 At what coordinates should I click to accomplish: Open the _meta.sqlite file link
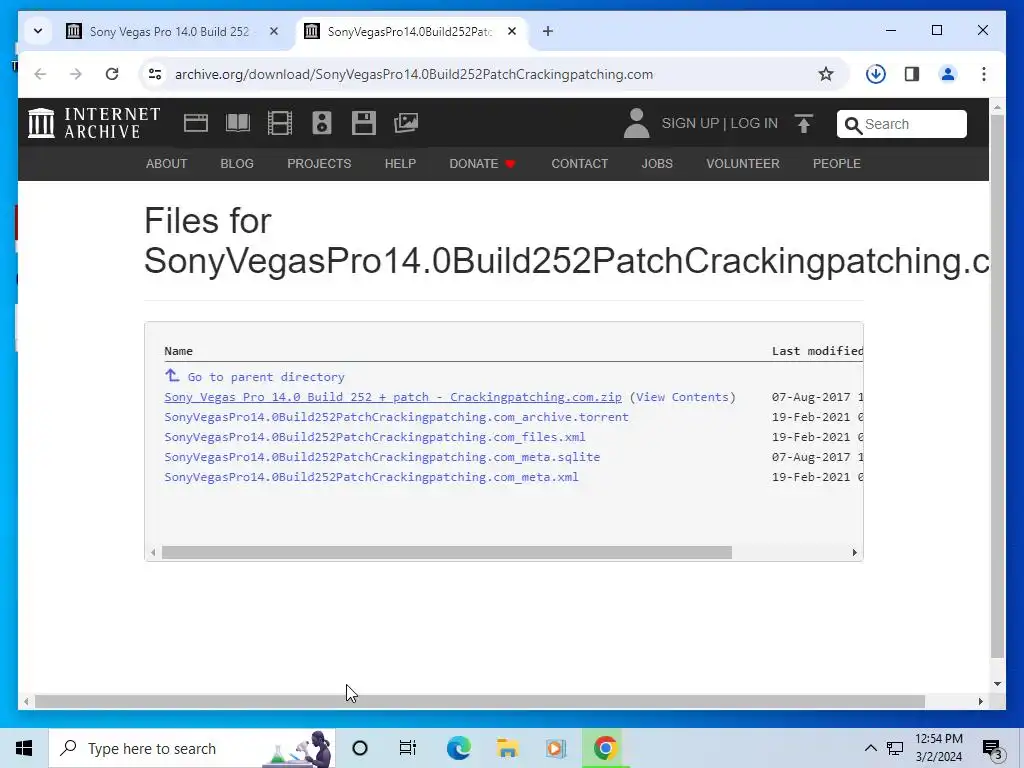(x=382, y=456)
